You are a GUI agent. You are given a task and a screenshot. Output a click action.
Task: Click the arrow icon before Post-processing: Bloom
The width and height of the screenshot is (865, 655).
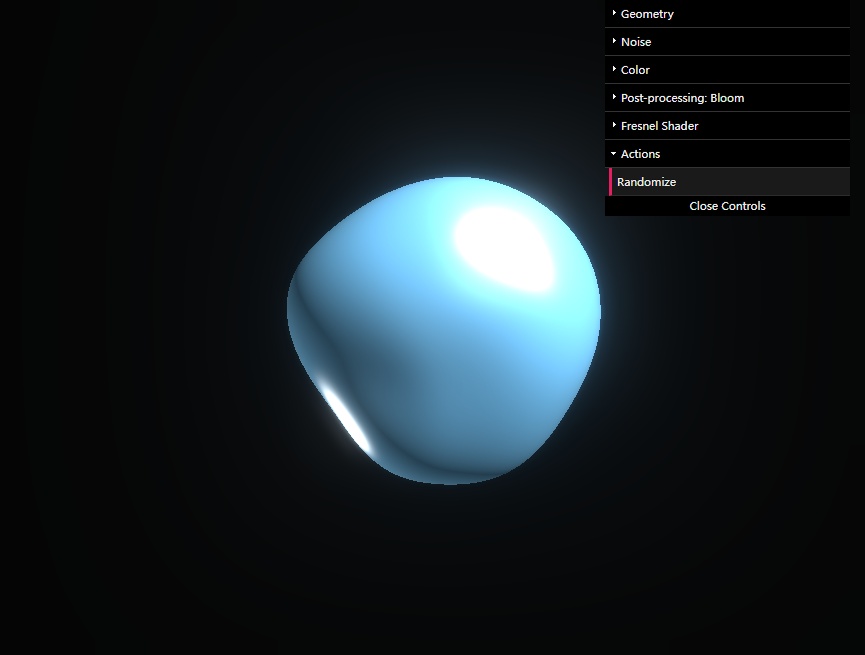tap(614, 97)
